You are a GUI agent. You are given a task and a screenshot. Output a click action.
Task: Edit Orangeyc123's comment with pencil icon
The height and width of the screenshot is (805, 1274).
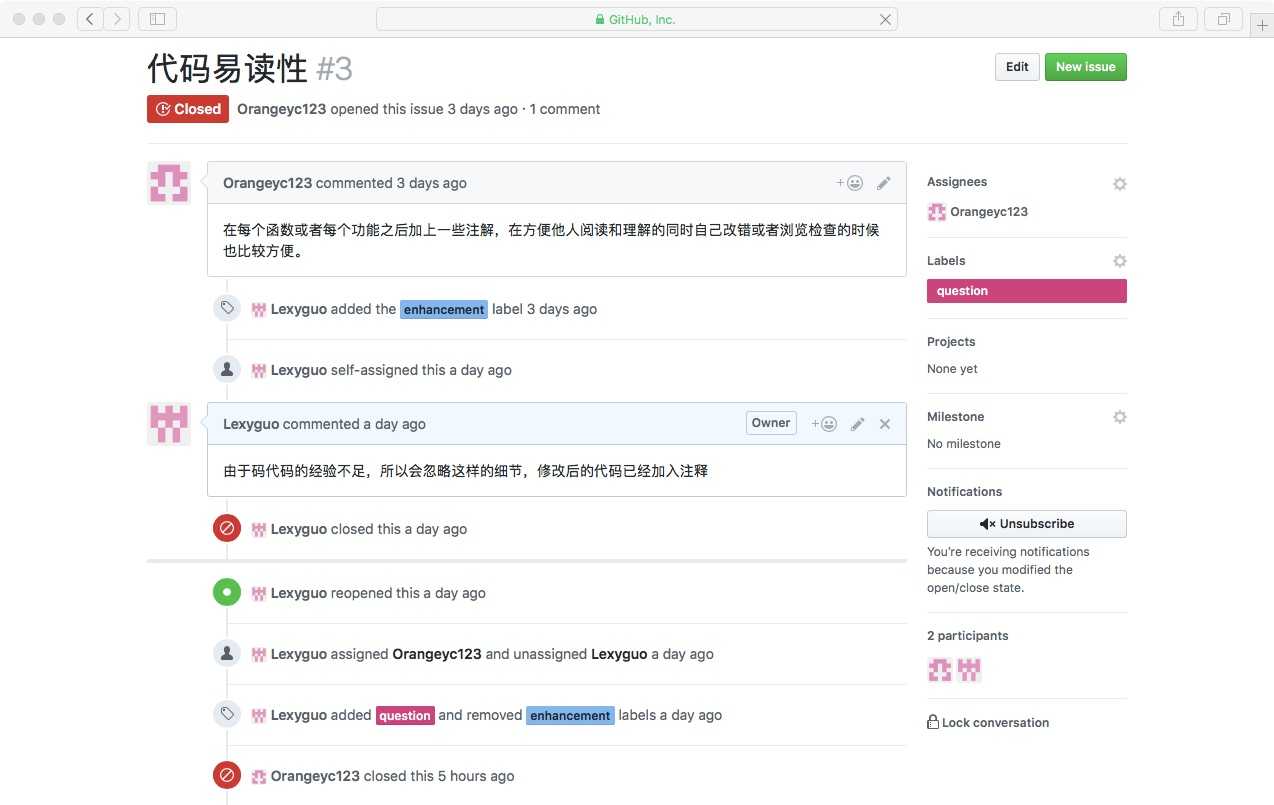pyautogui.click(x=884, y=183)
